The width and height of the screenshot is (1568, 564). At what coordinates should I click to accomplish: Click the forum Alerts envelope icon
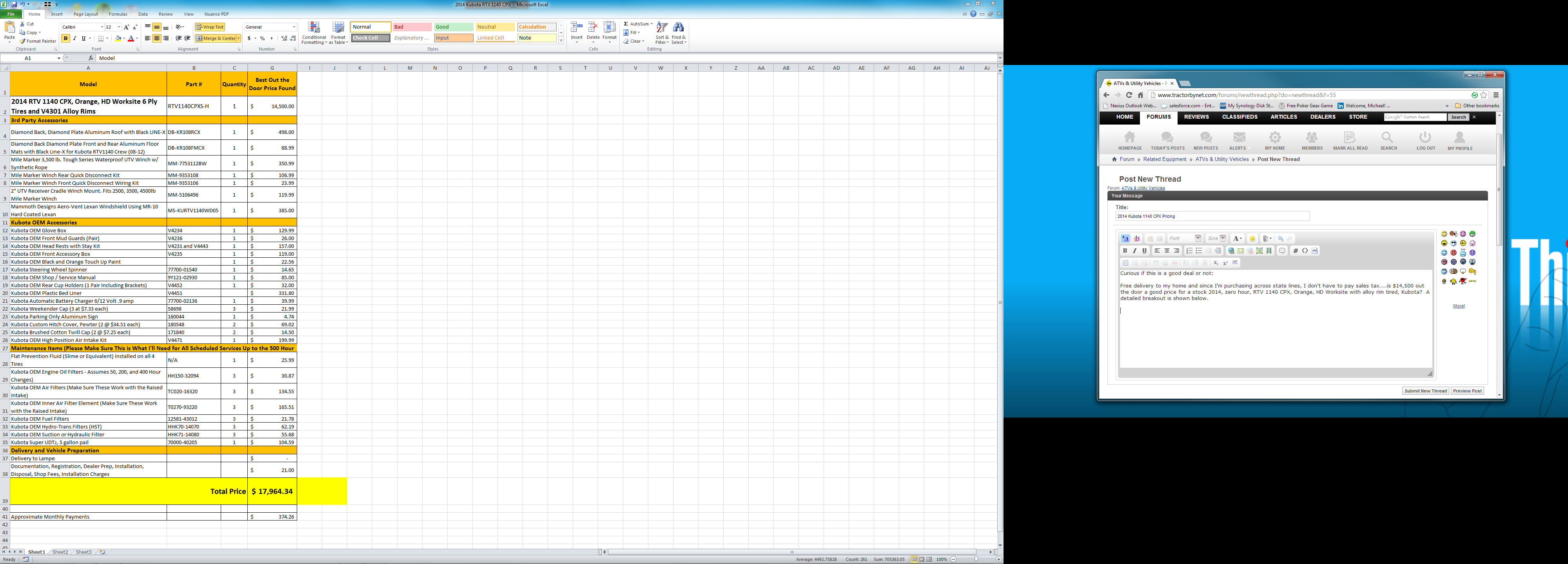point(1239,137)
